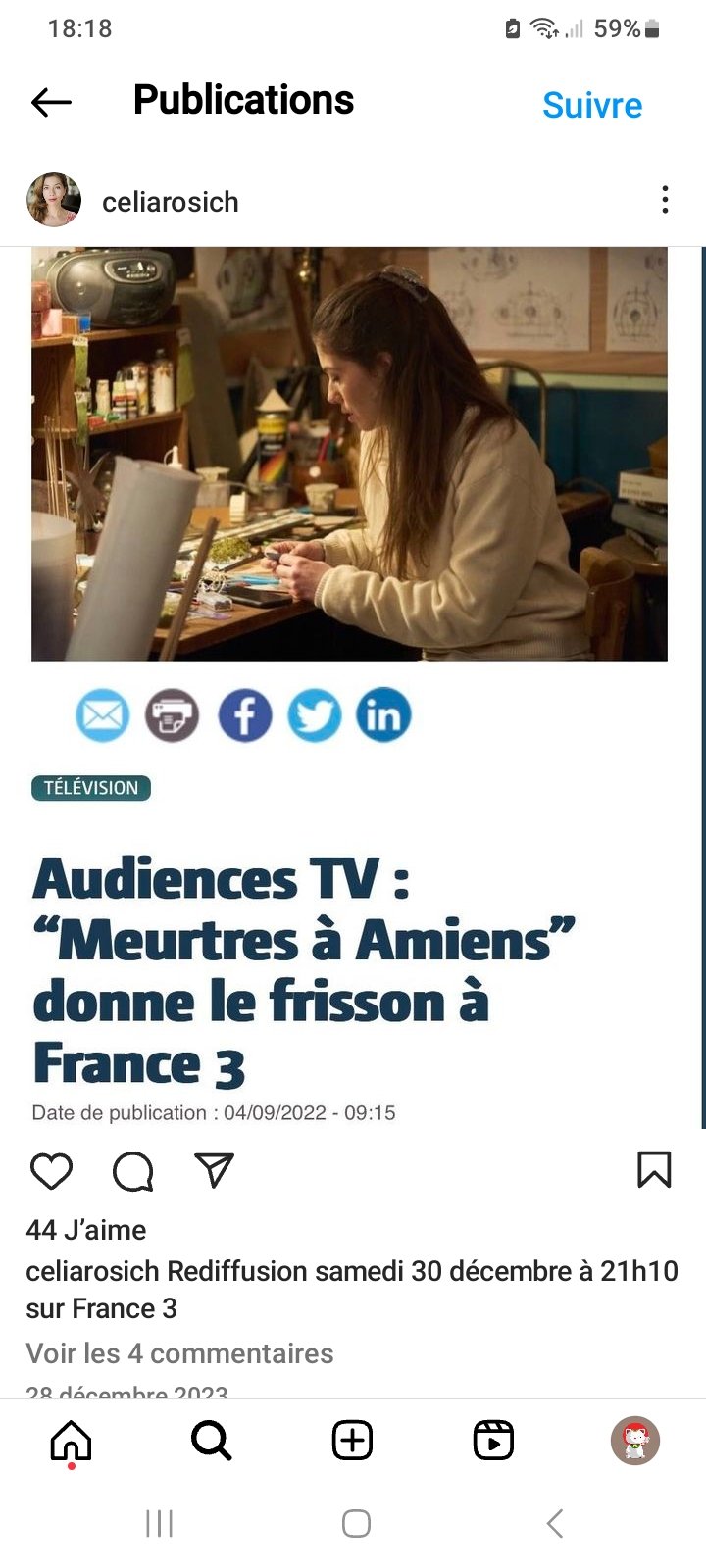
Task: Follow celiarosich with Suivre button
Action: [592, 105]
